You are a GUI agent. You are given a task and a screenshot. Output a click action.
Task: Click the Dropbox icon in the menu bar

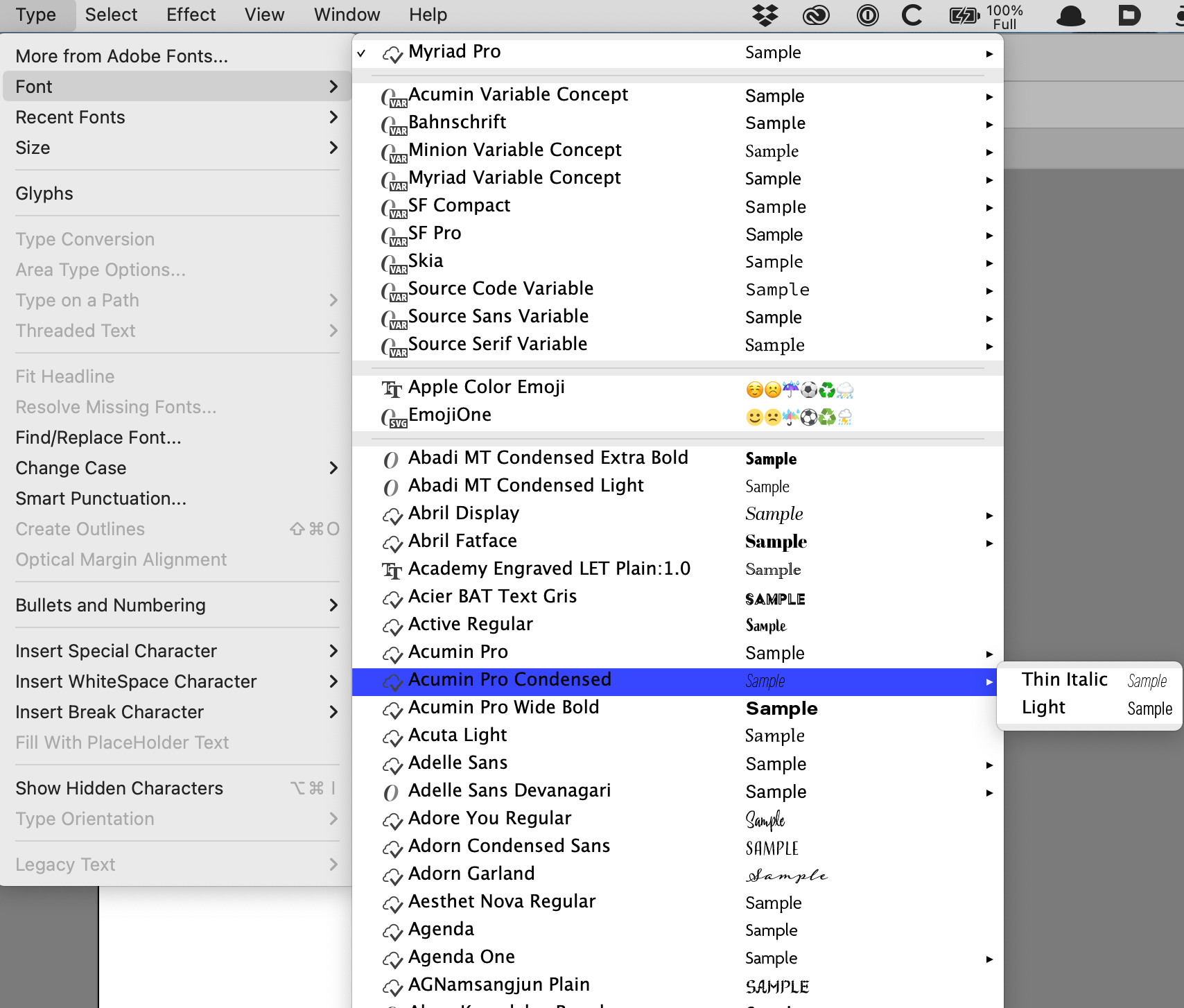click(765, 15)
